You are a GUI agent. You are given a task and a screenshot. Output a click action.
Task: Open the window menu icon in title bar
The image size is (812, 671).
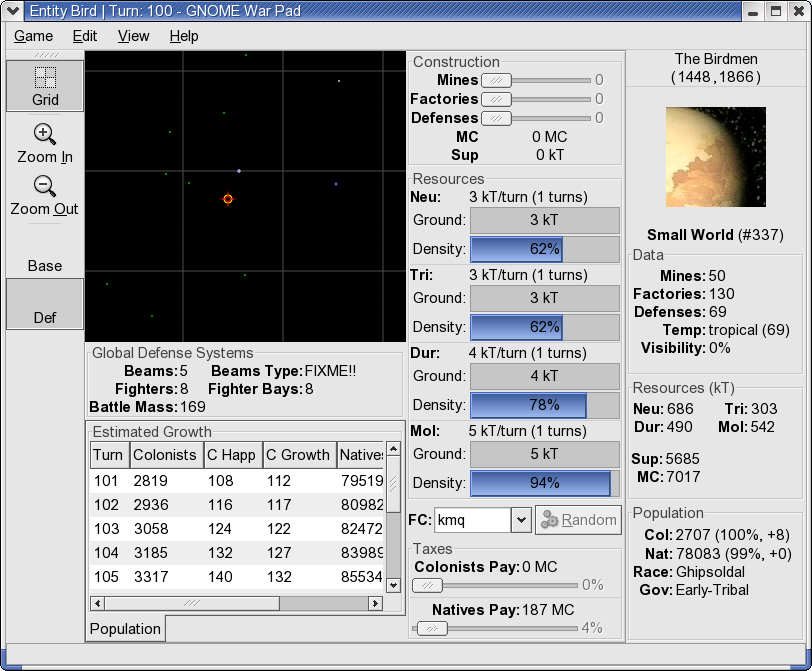click(x=12, y=11)
